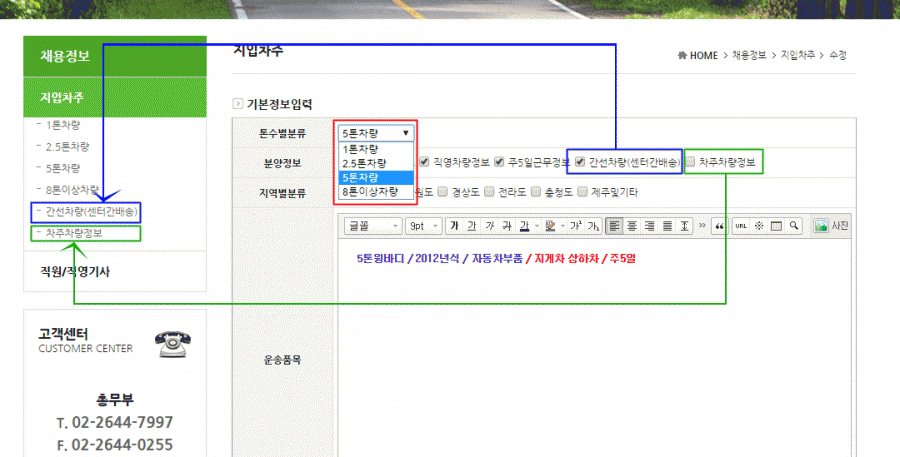This screenshot has height=457, width=900.
Task: Open the background color palette arrow
Action: 562,226
